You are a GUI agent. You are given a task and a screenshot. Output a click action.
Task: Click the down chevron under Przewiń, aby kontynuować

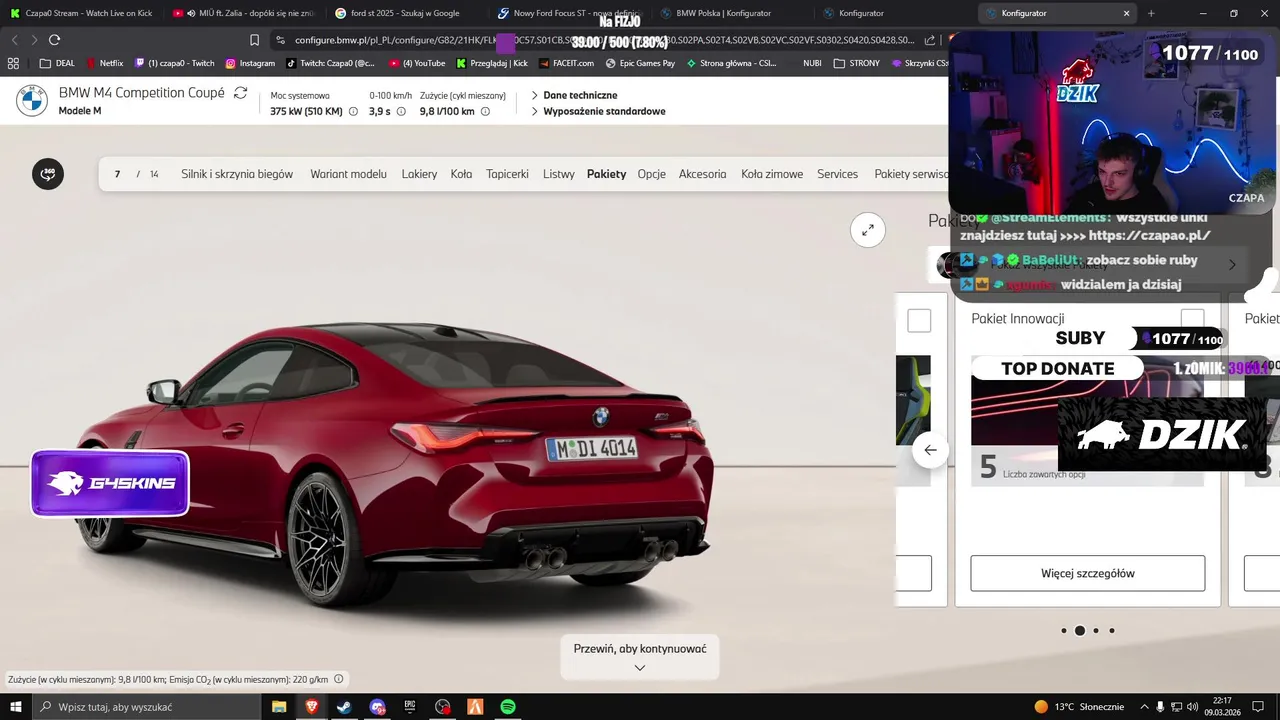(x=640, y=668)
